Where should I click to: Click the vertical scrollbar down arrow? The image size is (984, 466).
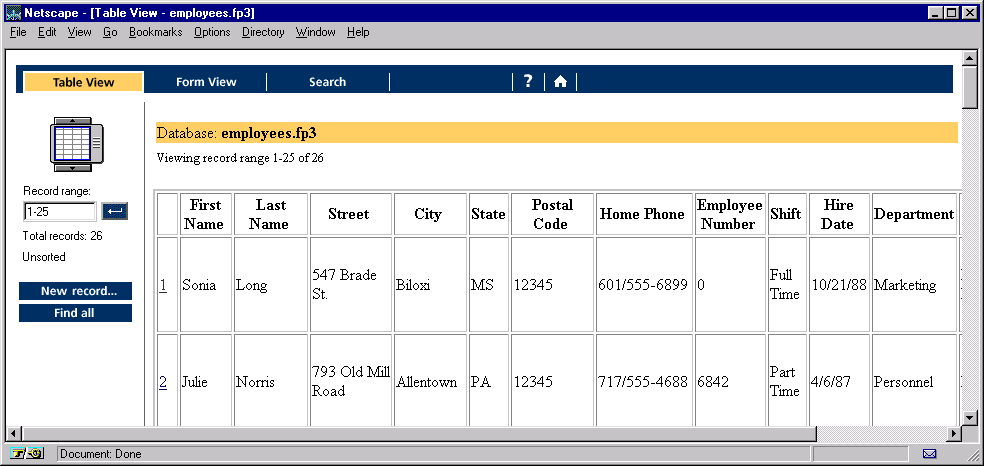(x=970, y=418)
